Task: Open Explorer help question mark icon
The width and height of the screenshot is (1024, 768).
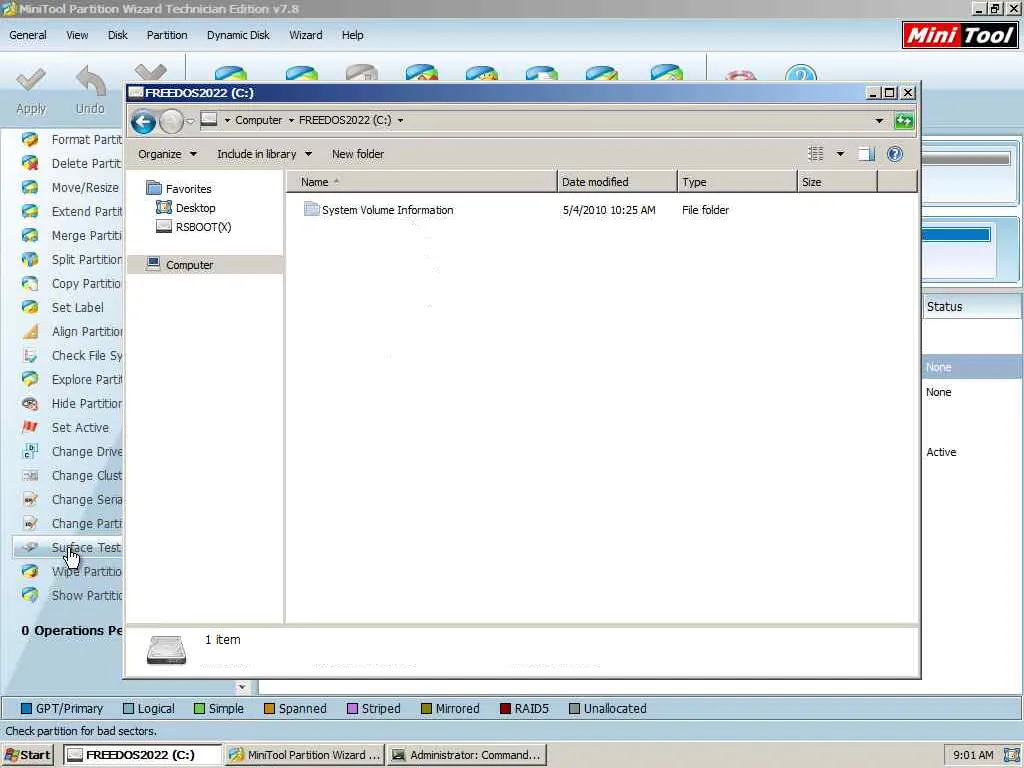Action: pos(895,154)
